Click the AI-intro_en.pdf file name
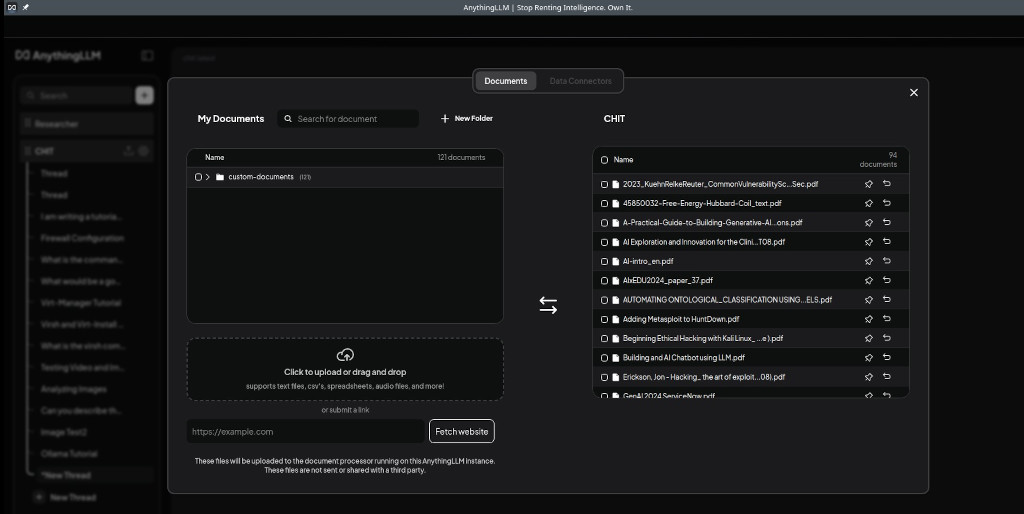This screenshot has width=1024, height=514. click(x=648, y=261)
